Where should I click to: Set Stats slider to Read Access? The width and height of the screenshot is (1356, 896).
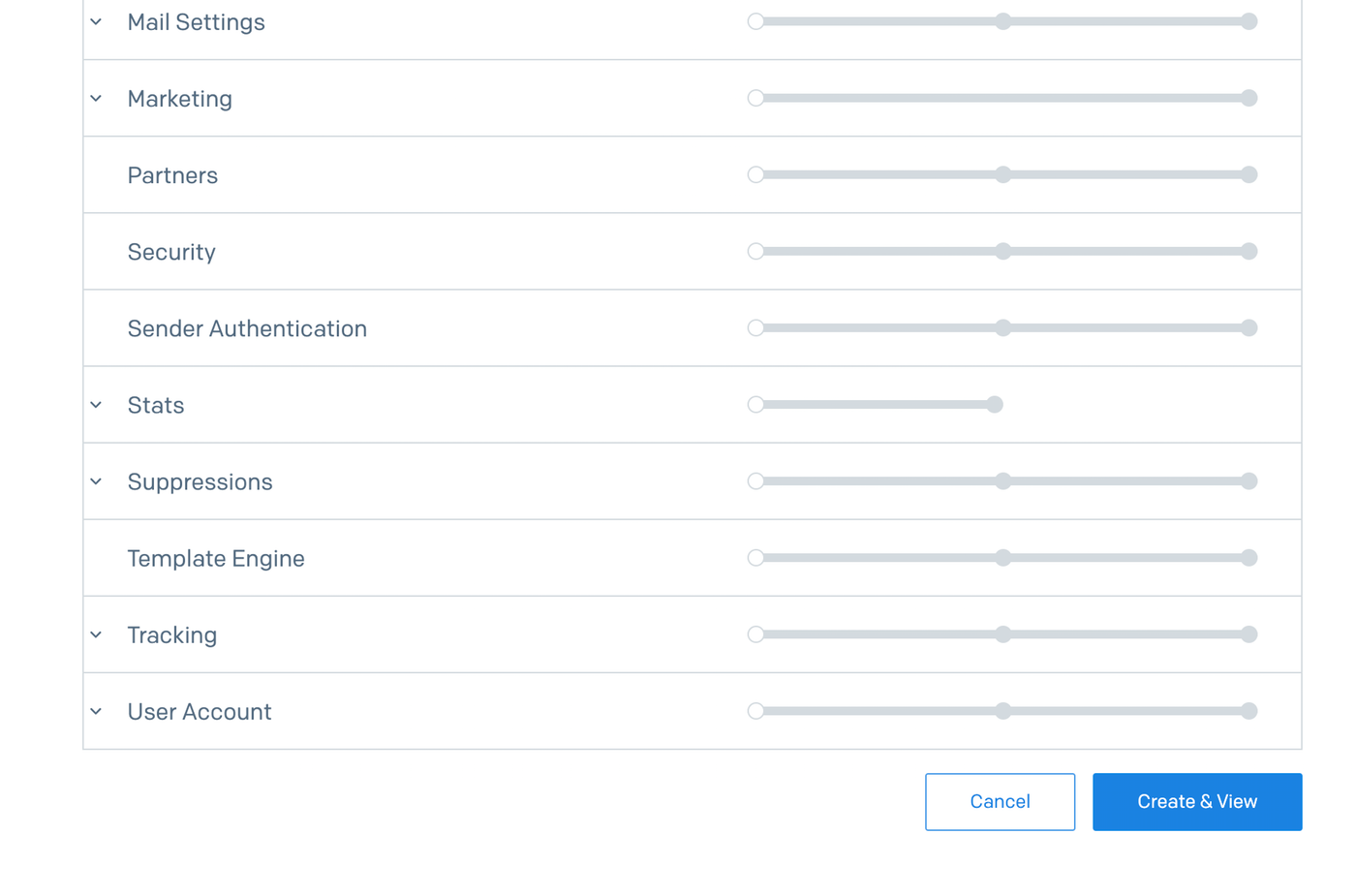pyautogui.click(x=995, y=405)
